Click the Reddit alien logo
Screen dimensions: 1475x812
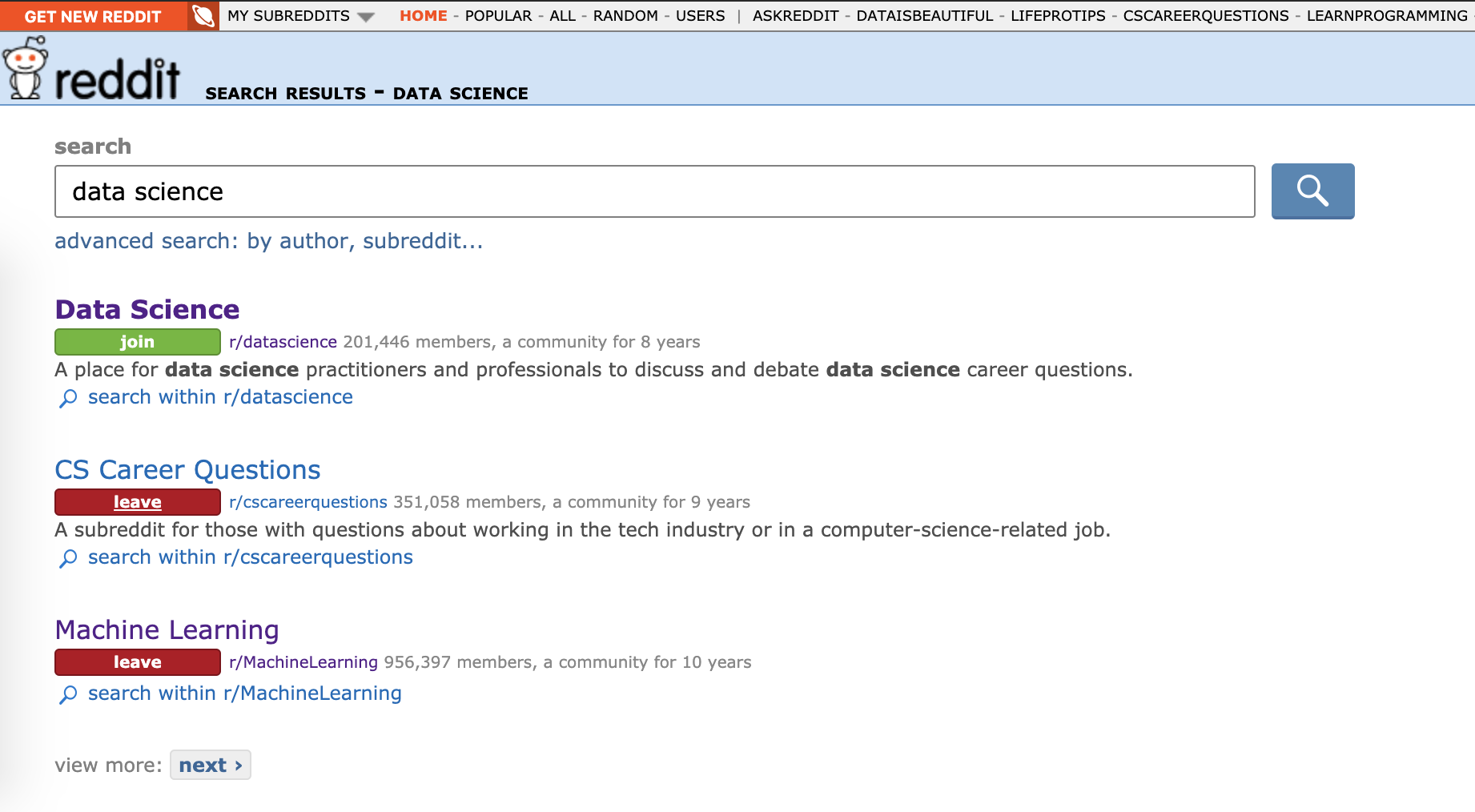26,70
